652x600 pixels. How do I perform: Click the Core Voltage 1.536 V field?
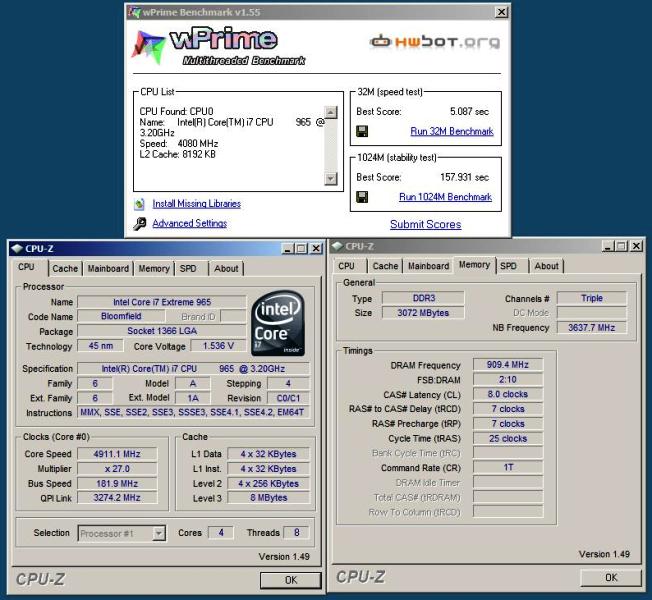[x=218, y=346]
